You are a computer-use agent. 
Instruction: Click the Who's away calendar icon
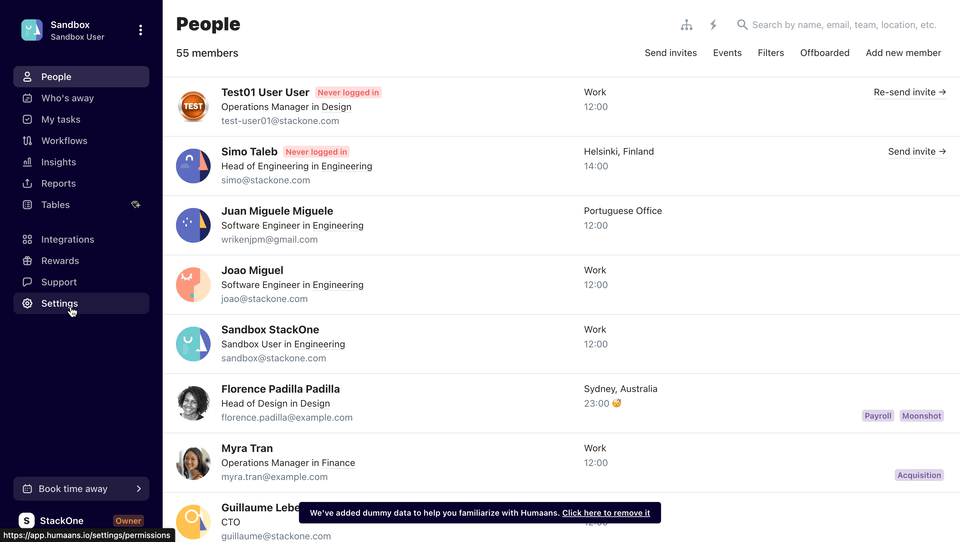point(27,98)
